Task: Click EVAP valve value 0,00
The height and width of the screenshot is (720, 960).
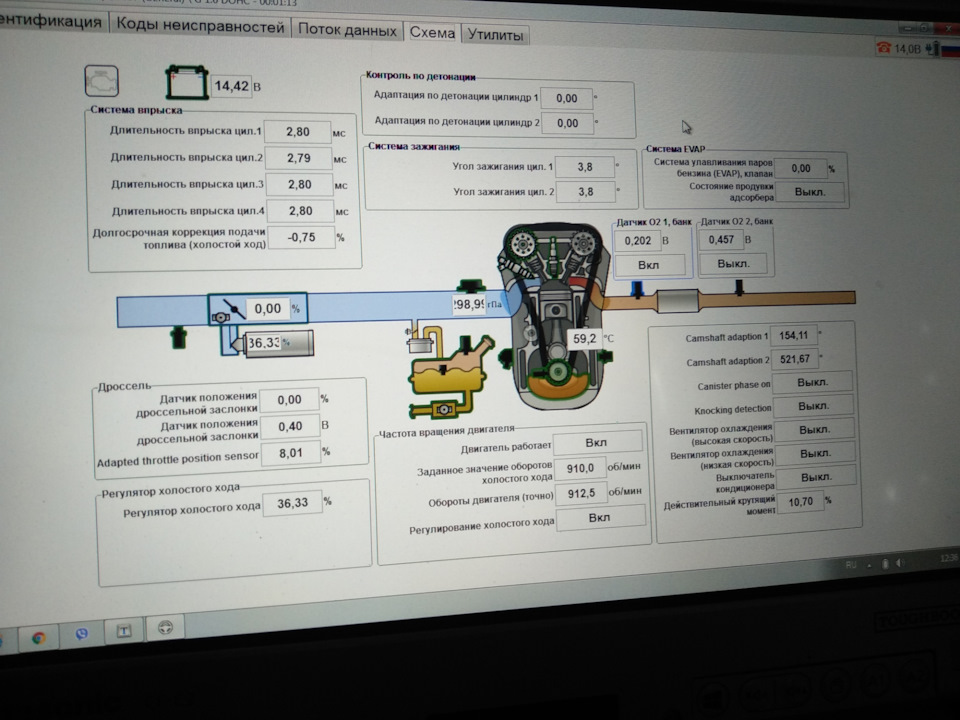Action: tap(800, 168)
